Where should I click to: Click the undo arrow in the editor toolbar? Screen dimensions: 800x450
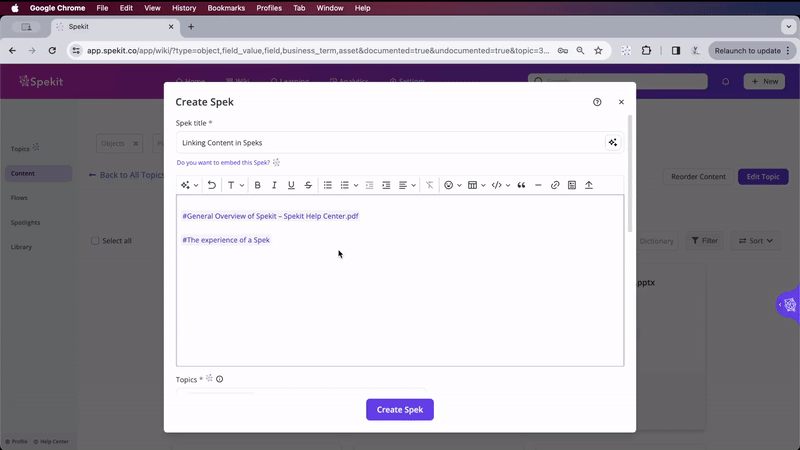point(212,185)
